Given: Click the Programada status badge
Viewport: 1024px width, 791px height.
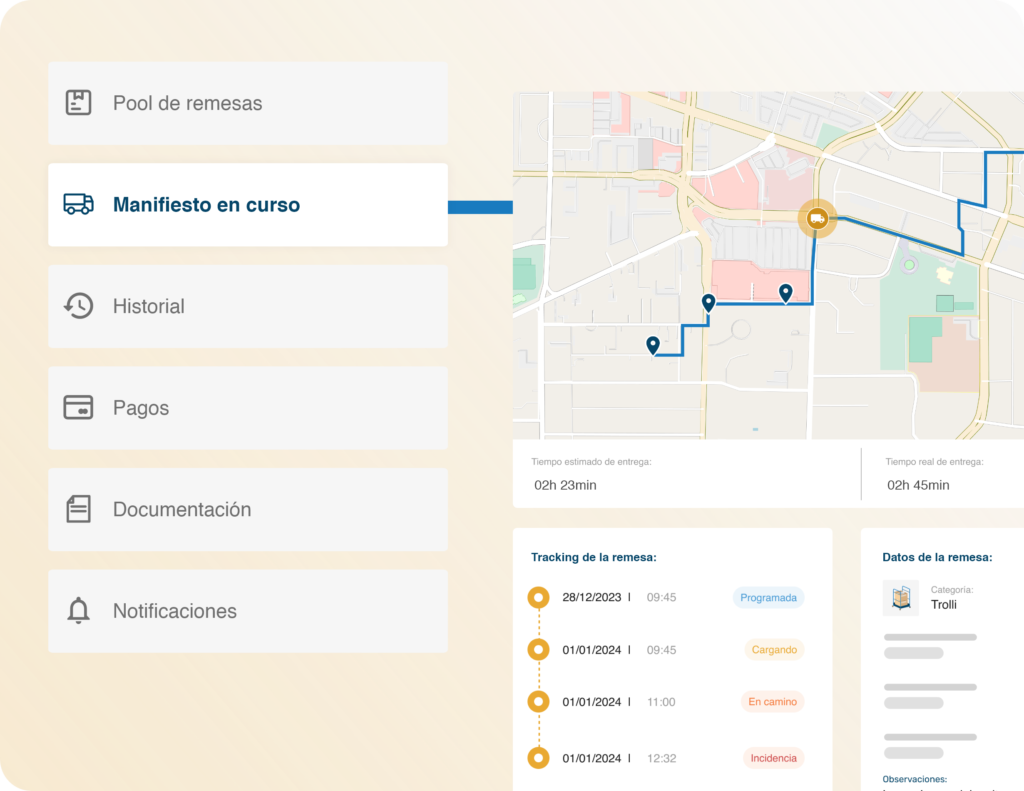Looking at the screenshot, I should point(768,598).
